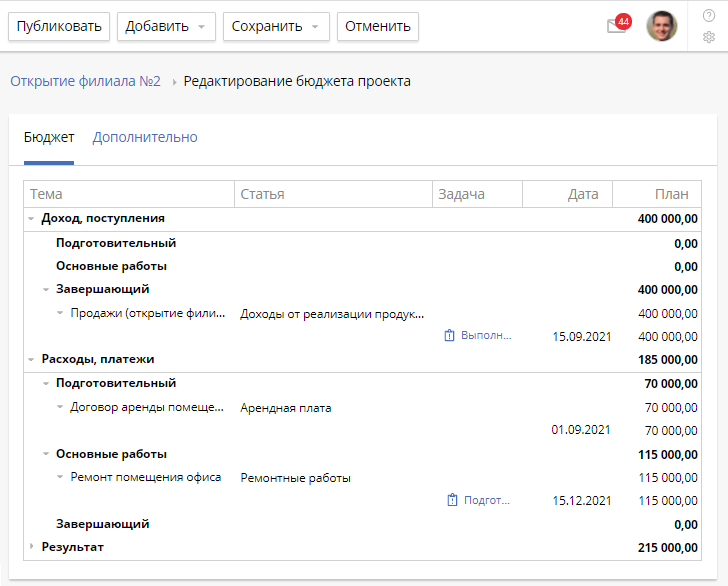Click task clipboard icon dated 15.12.2021

452,500
